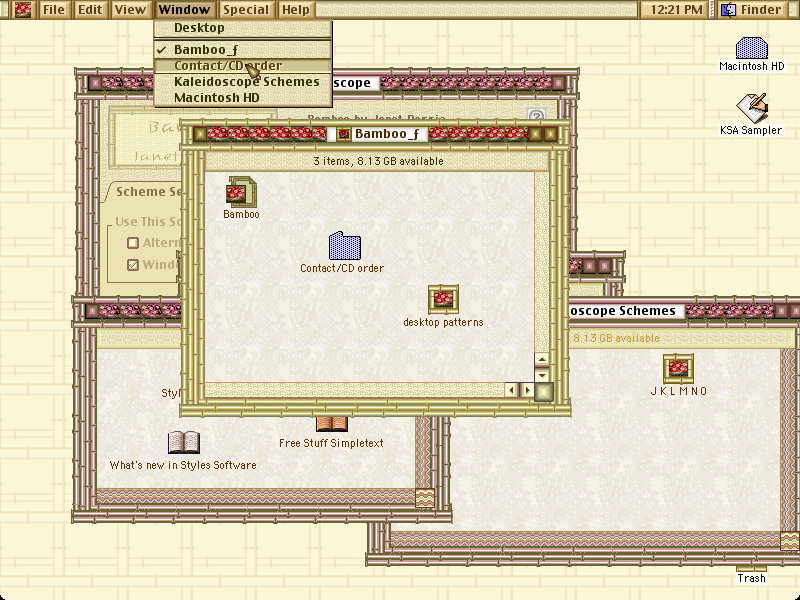This screenshot has height=600, width=800.
Task: Click the grow box of the Styles Software window
Action: pos(424,498)
